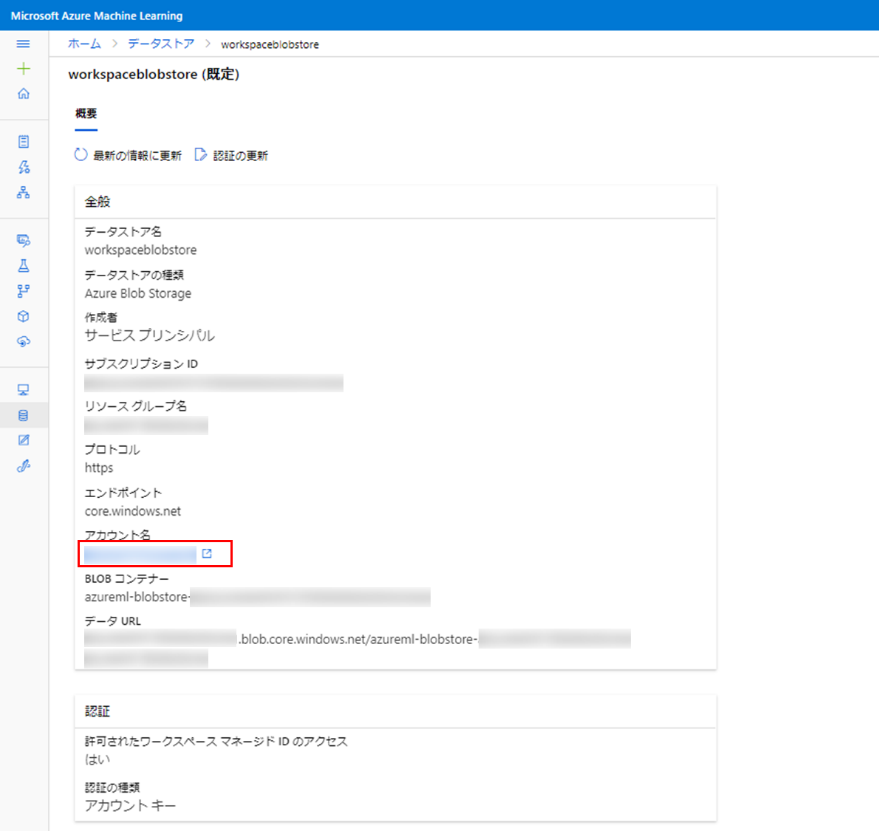Open the Designer hierarchy icon
Image resolution: width=879 pixels, height=831 pixels.
click(23, 192)
